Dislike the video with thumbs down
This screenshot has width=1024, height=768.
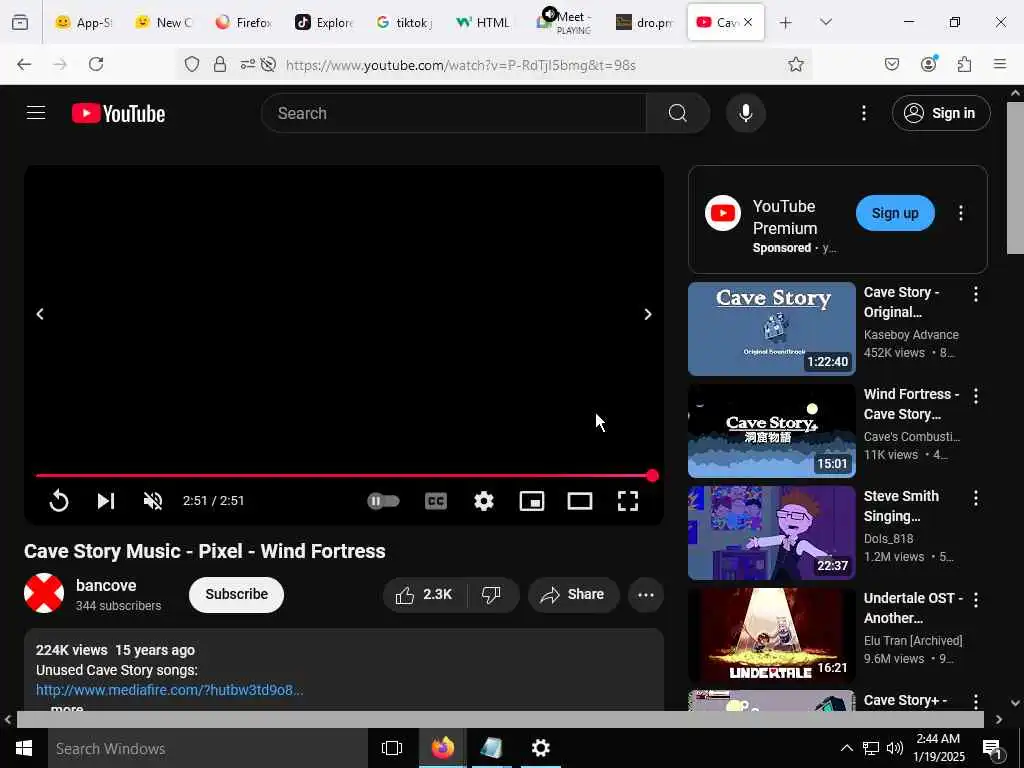491,594
